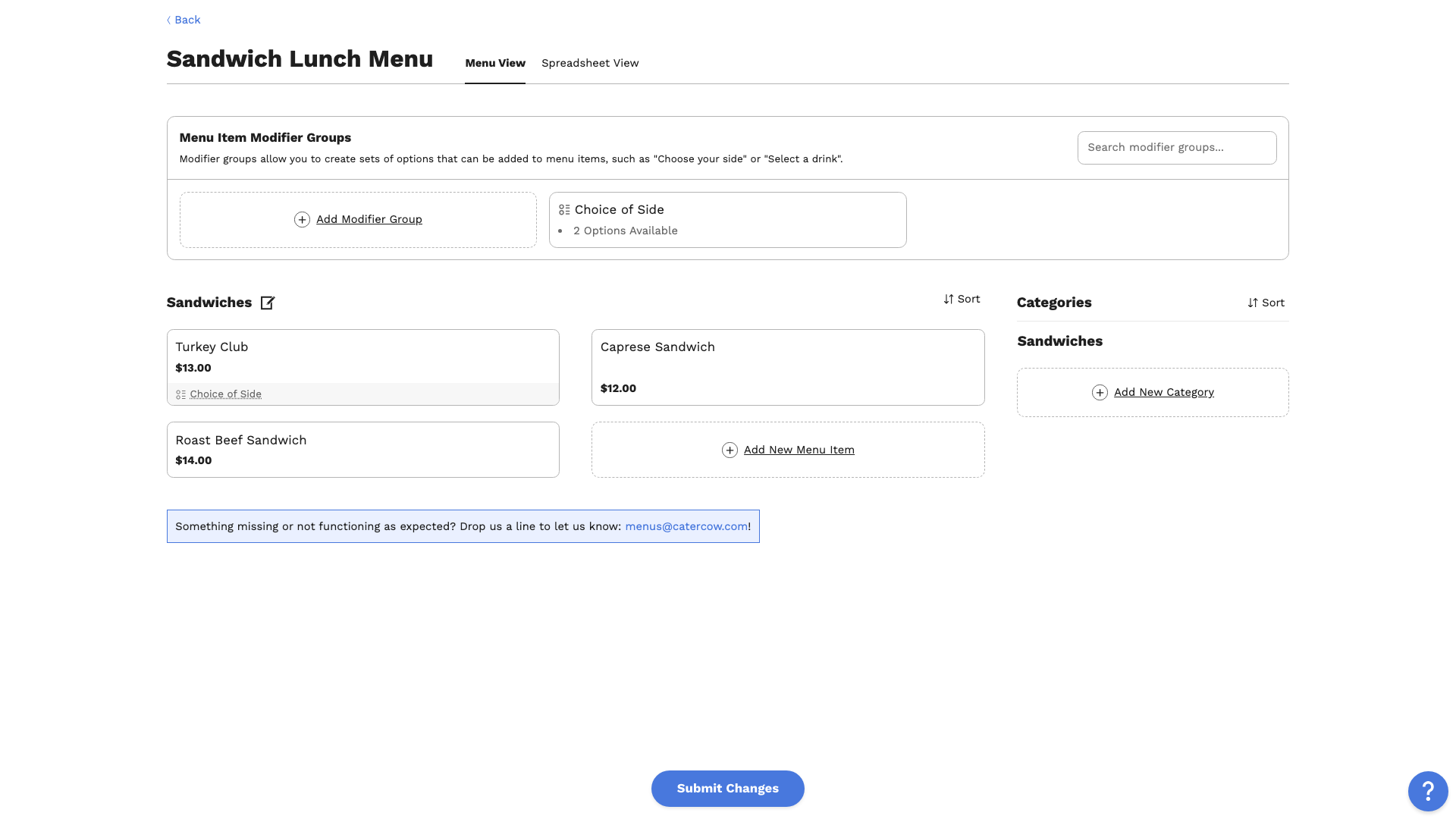Click the Add Modifier Group link text
Screen dimensions: 1456x819
coord(369,219)
